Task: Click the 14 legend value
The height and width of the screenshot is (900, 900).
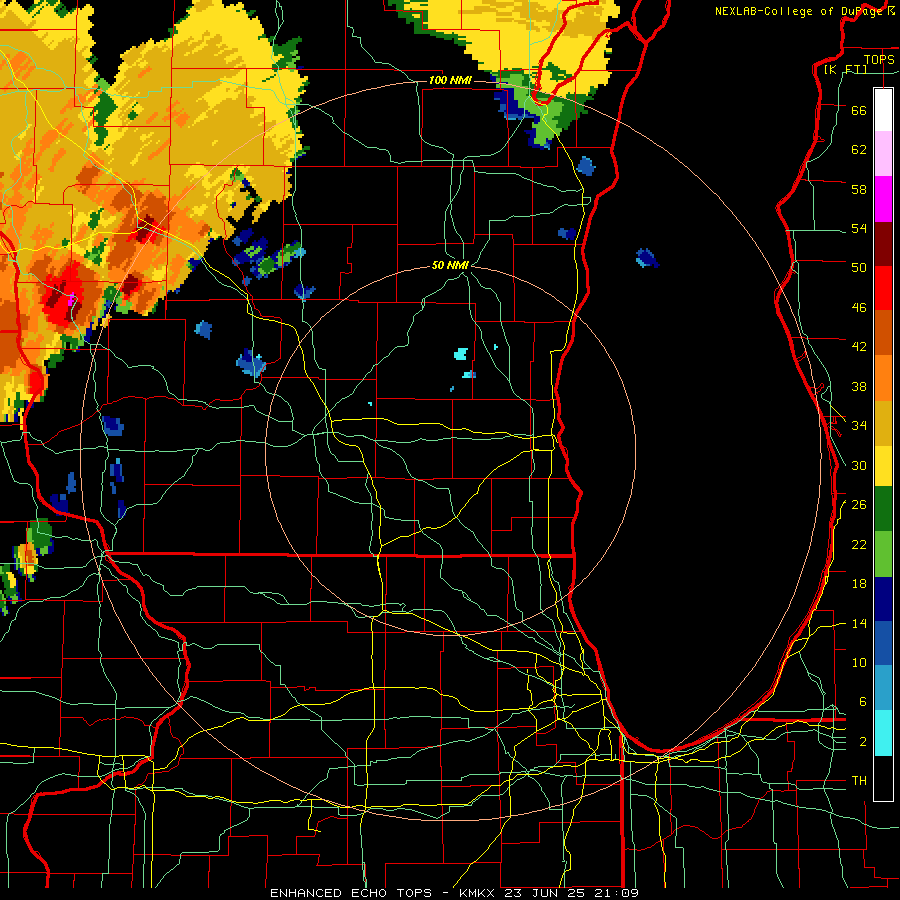Action: click(x=859, y=623)
